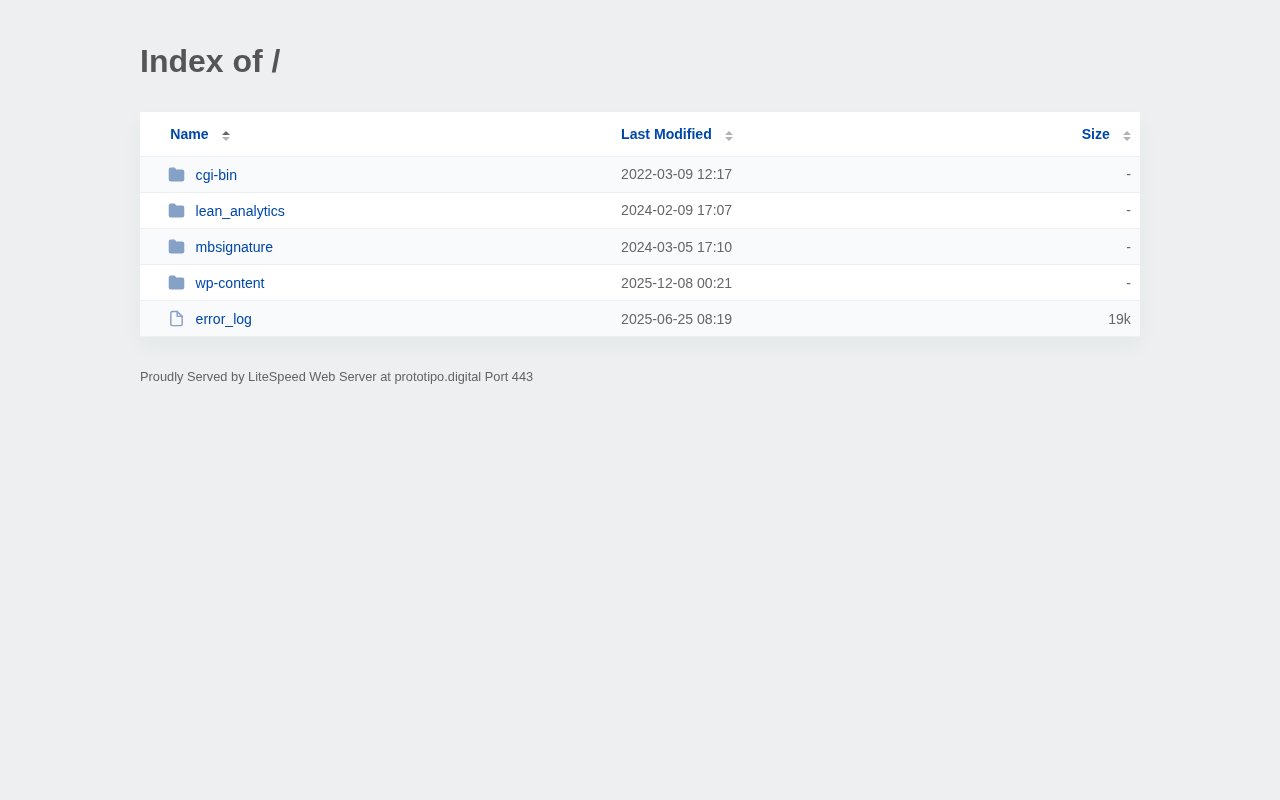The image size is (1280, 800).
Task: Open the cgi-bin directory link
Action: tap(216, 175)
